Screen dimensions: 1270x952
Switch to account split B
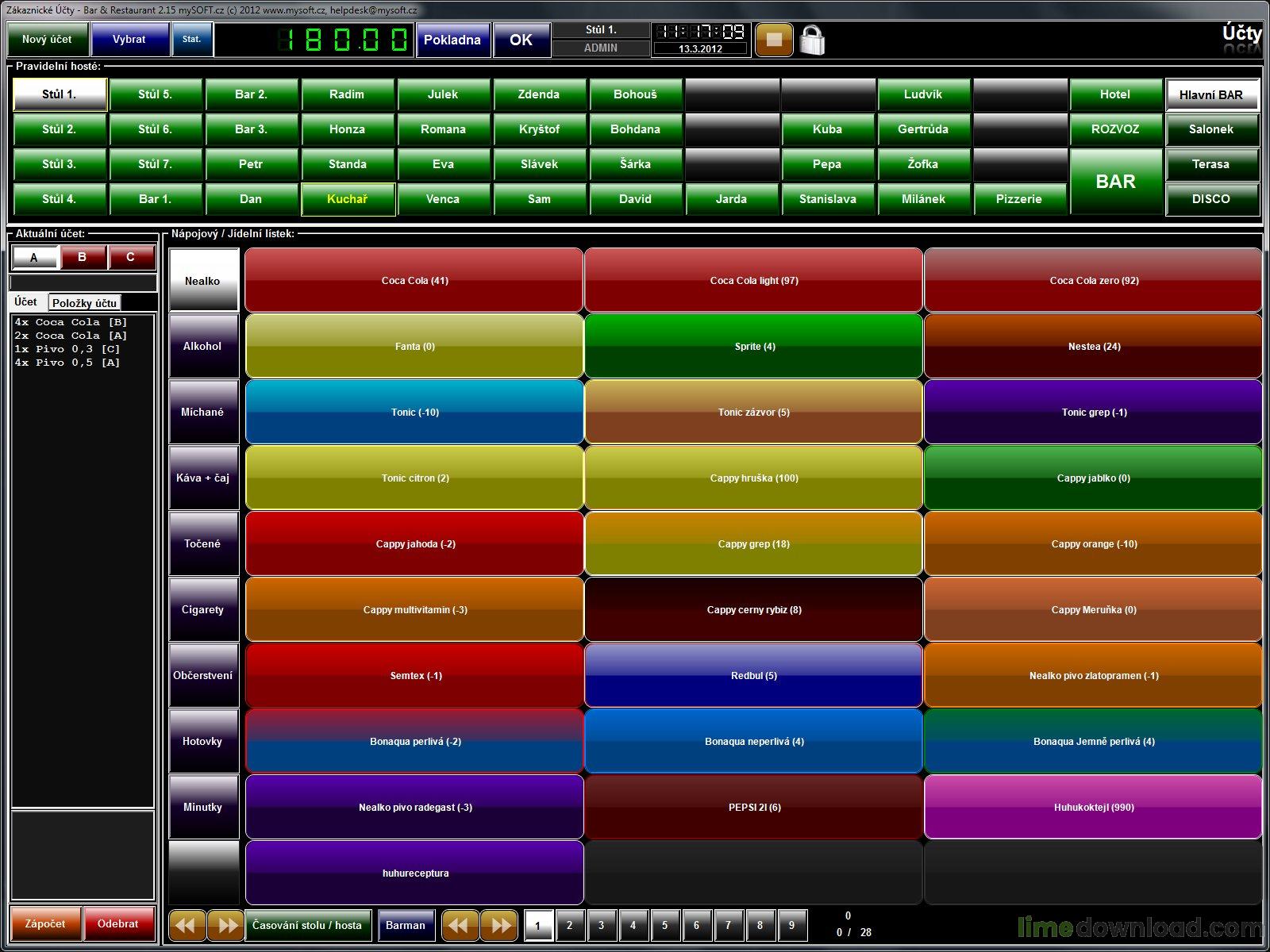[82, 257]
